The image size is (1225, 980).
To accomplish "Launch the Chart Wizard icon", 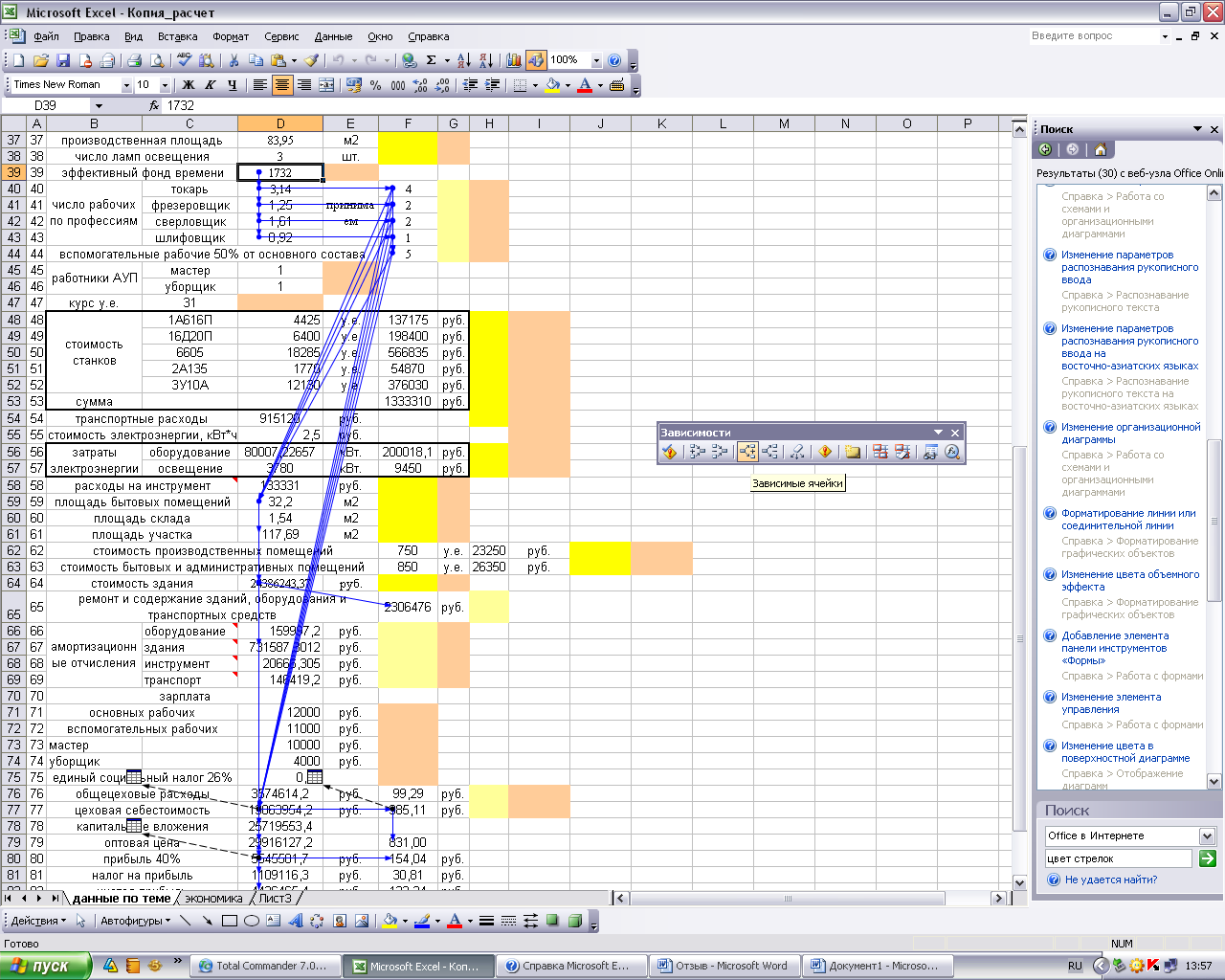I will pos(514,60).
